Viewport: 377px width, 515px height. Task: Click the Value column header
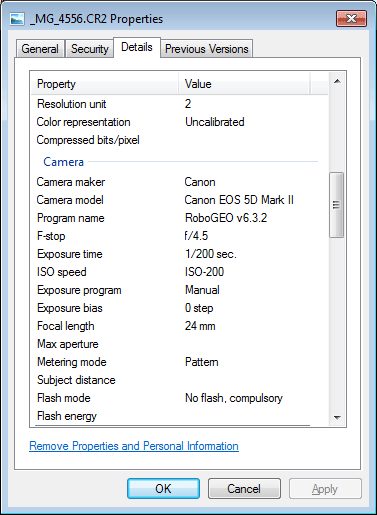(x=244, y=84)
